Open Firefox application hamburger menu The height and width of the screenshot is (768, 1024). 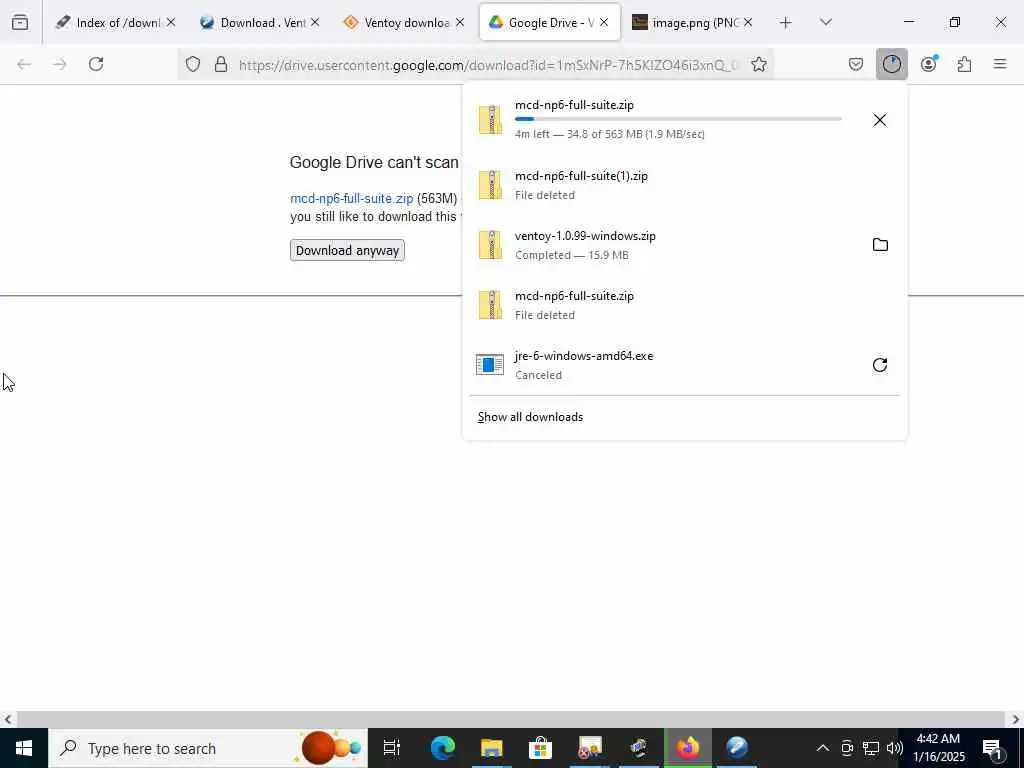tap(1000, 64)
